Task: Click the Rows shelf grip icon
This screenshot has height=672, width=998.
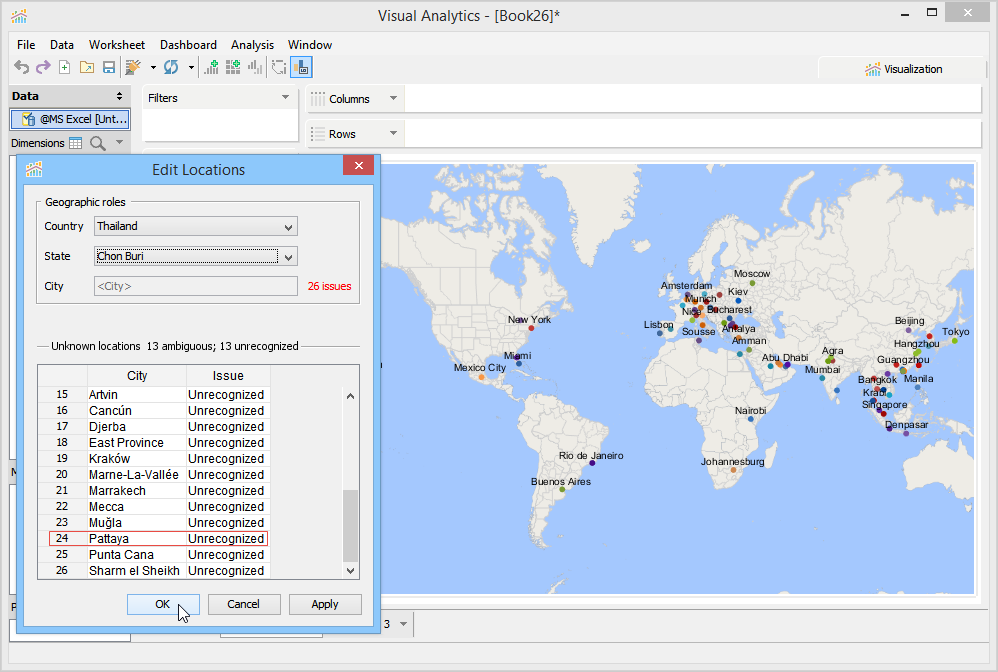Action: click(318, 134)
